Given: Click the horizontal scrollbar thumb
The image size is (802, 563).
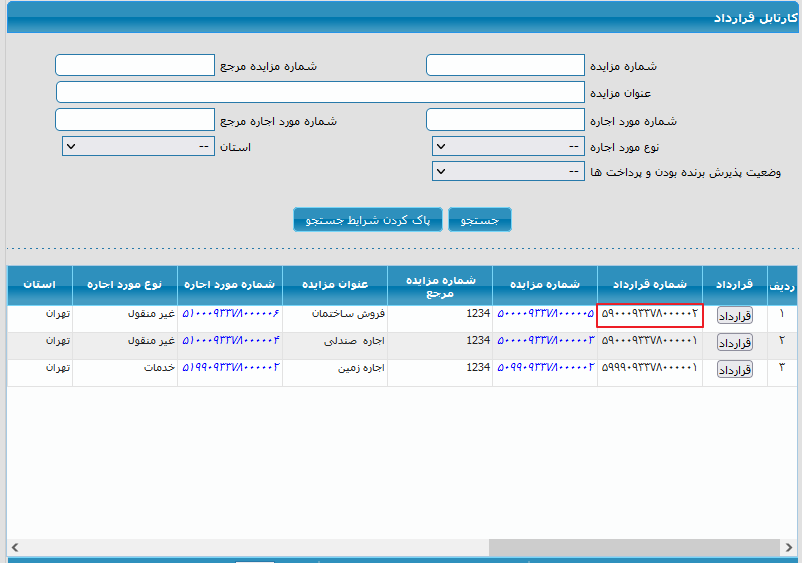Looking at the screenshot, I should click(x=634, y=547).
